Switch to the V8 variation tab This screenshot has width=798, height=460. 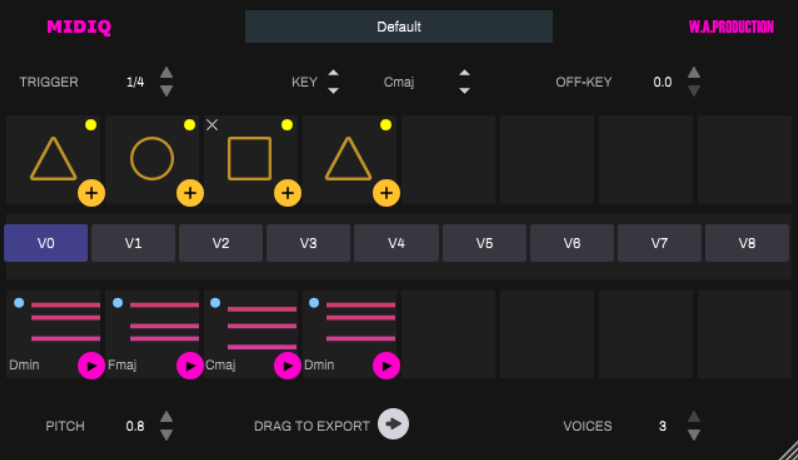747,243
